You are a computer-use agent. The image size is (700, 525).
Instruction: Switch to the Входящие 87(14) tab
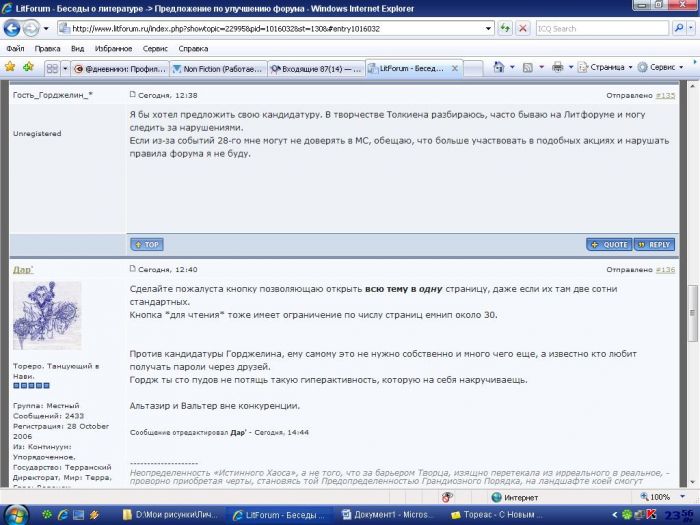pos(314,69)
